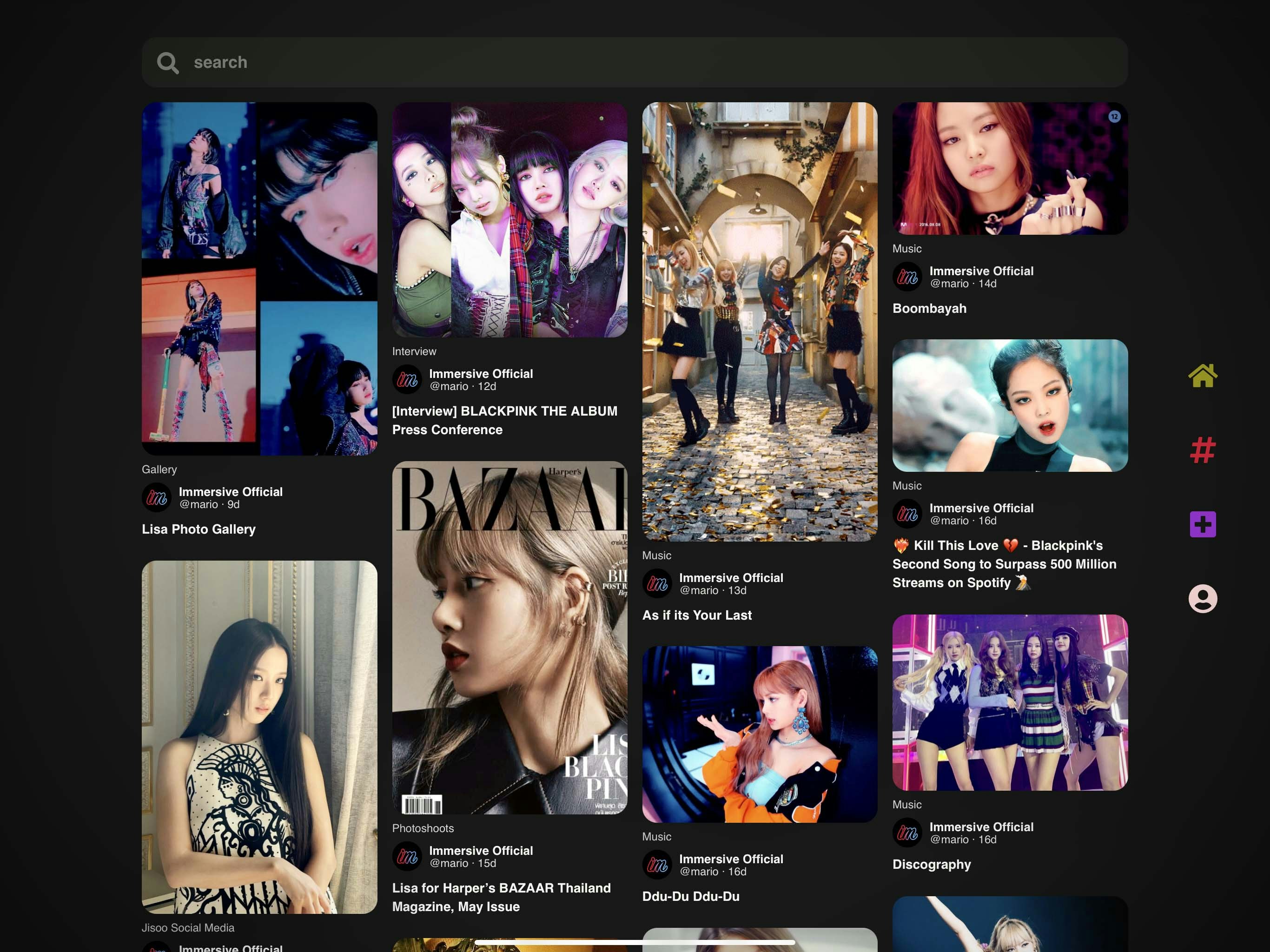Open the profile account icon

coord(1202,598)
